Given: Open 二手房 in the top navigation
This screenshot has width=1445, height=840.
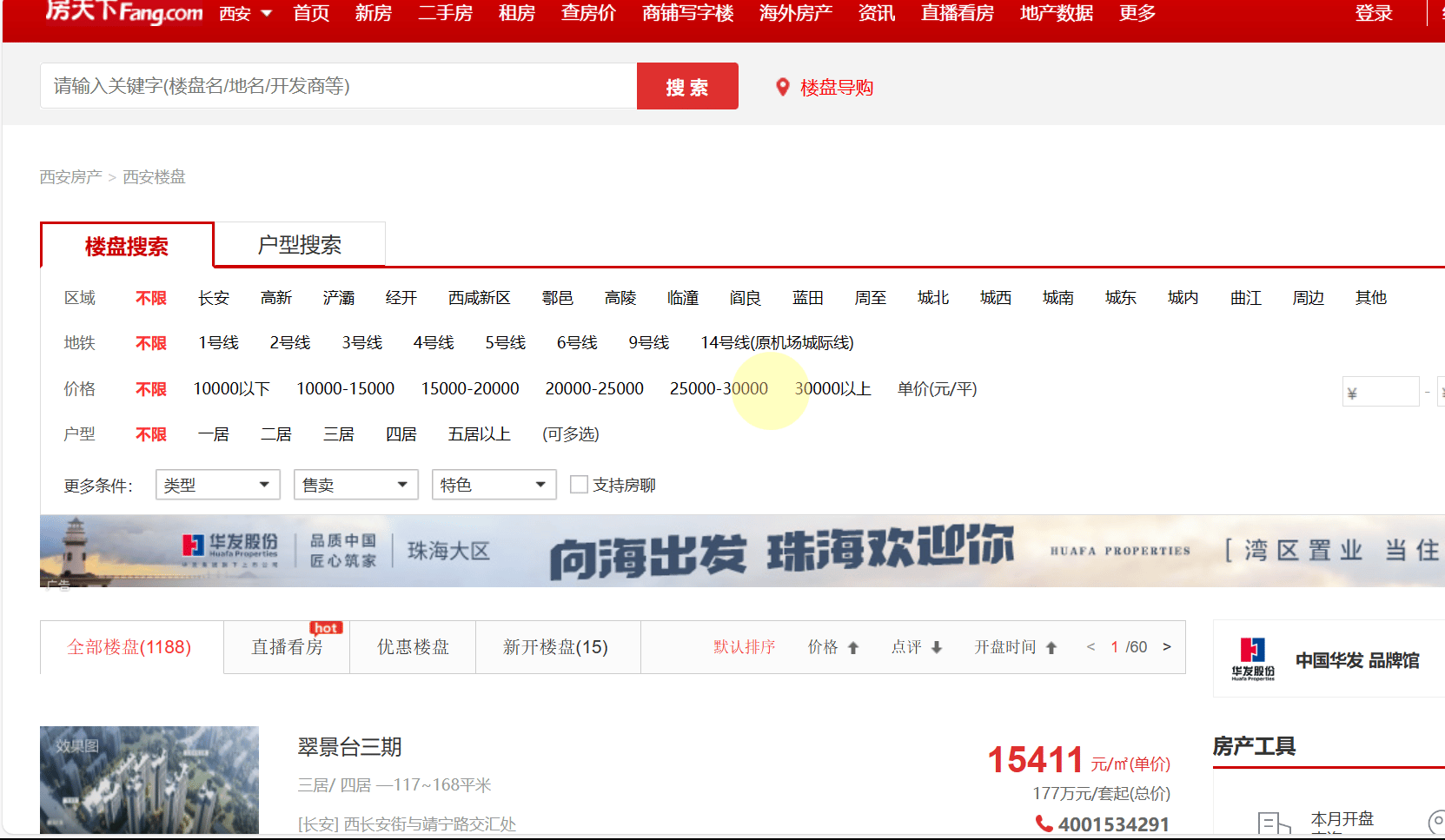Looking at the screenshot, I should click(x=446, y=13).
